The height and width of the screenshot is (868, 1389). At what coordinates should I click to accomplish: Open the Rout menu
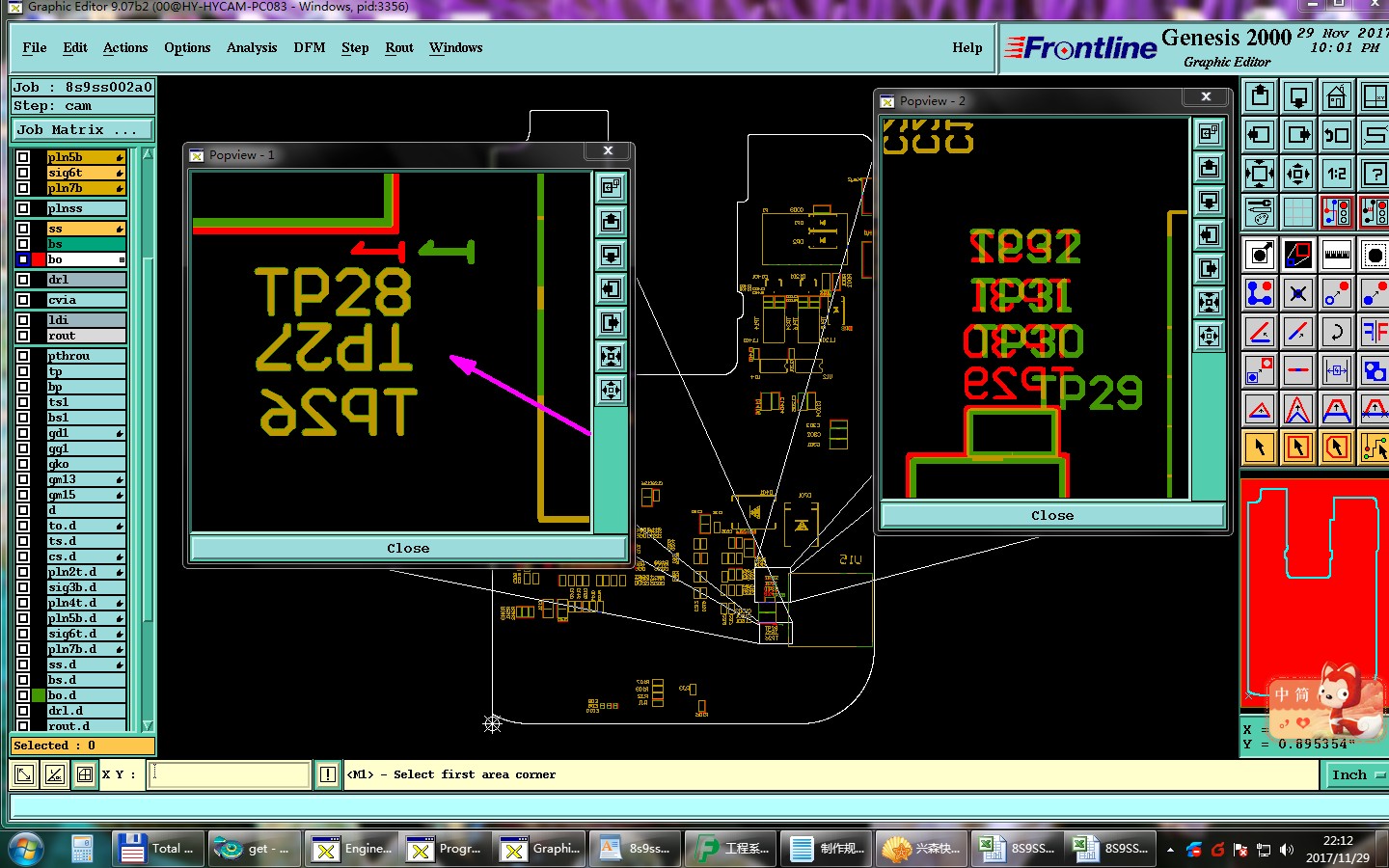click(399, 47)
